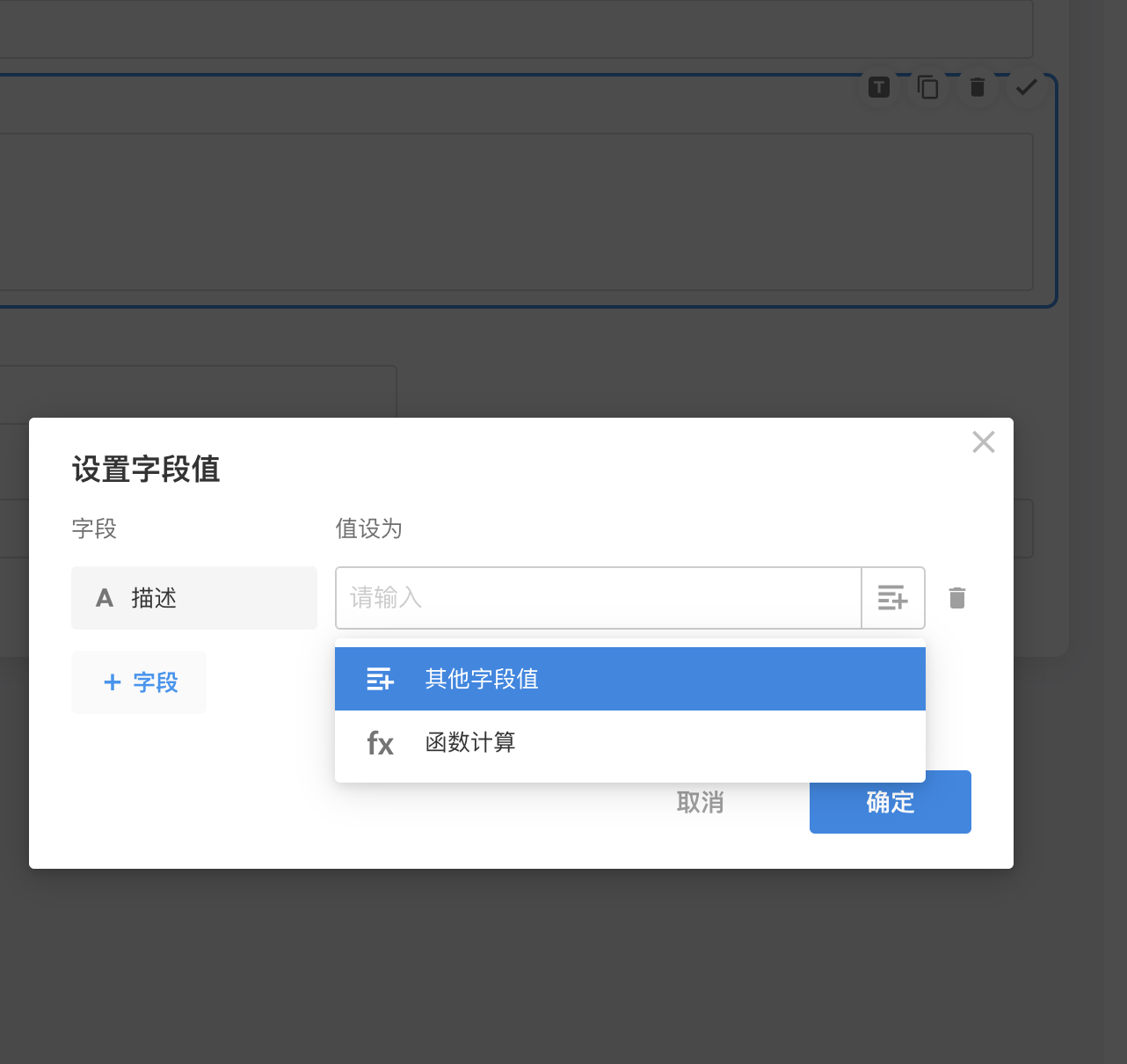Delete the selected card with trash icon
This screenshot has width=1127, height=1064.
click(x=978, y=87)
